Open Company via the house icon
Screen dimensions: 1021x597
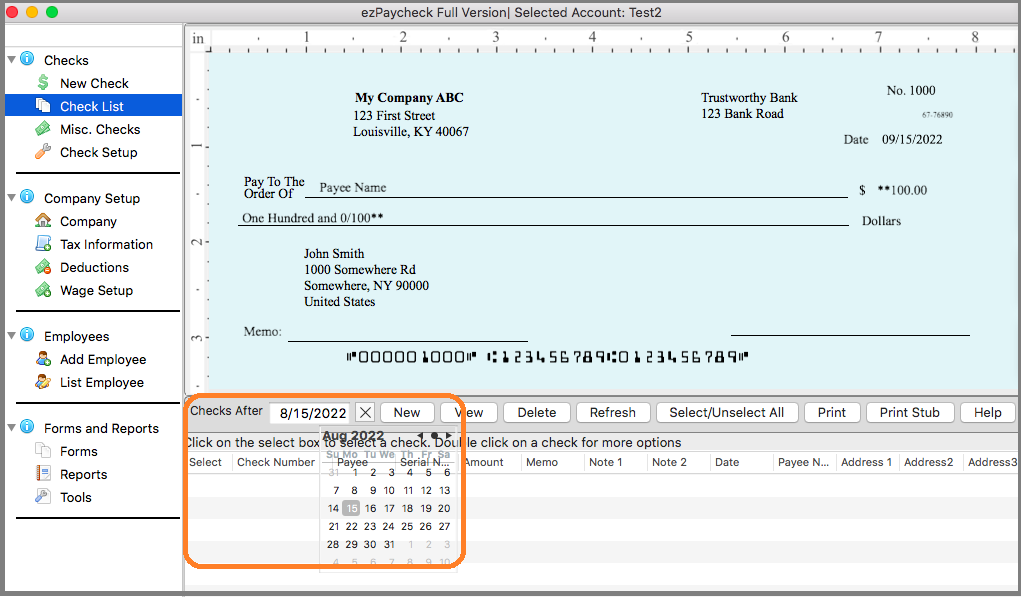click(43, 221)
